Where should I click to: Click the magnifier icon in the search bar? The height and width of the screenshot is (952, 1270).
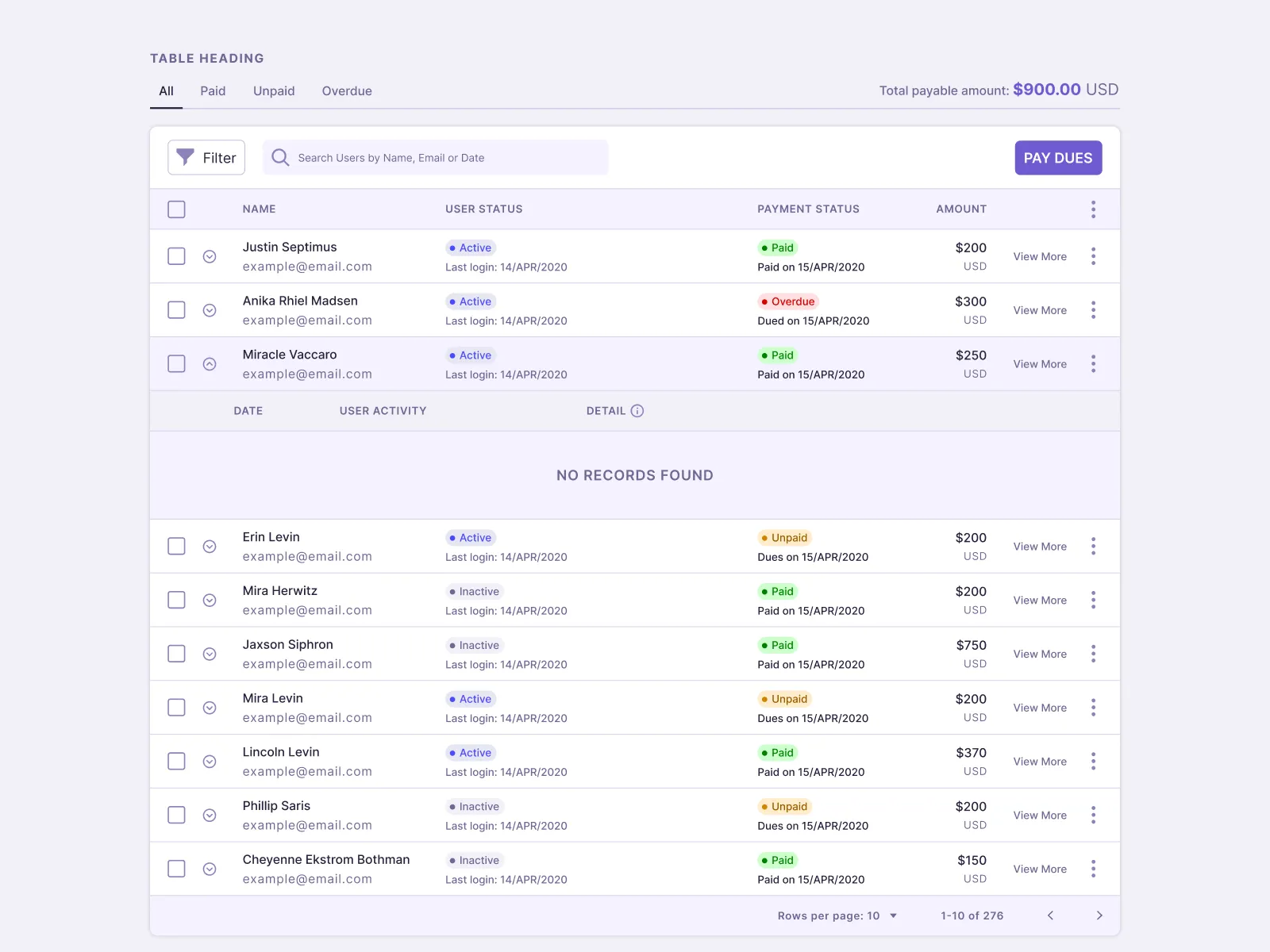279,157
